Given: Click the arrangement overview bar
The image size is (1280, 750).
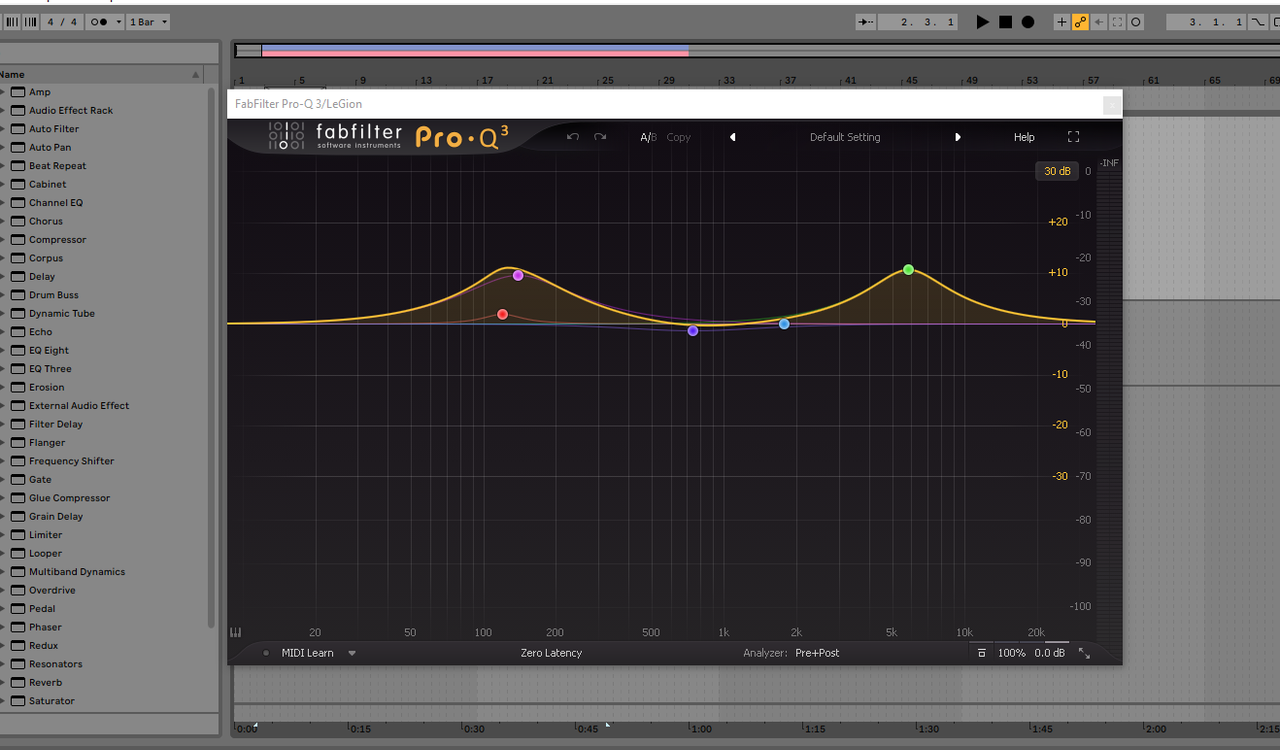Looking at the screenshot, I should tap(756, 51).
